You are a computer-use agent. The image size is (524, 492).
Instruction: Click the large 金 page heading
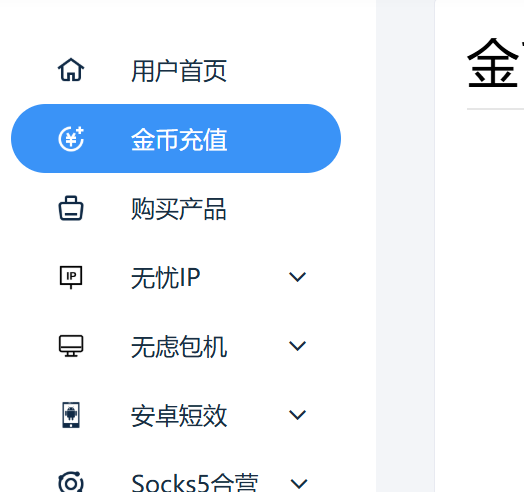(x=495, y=63)
